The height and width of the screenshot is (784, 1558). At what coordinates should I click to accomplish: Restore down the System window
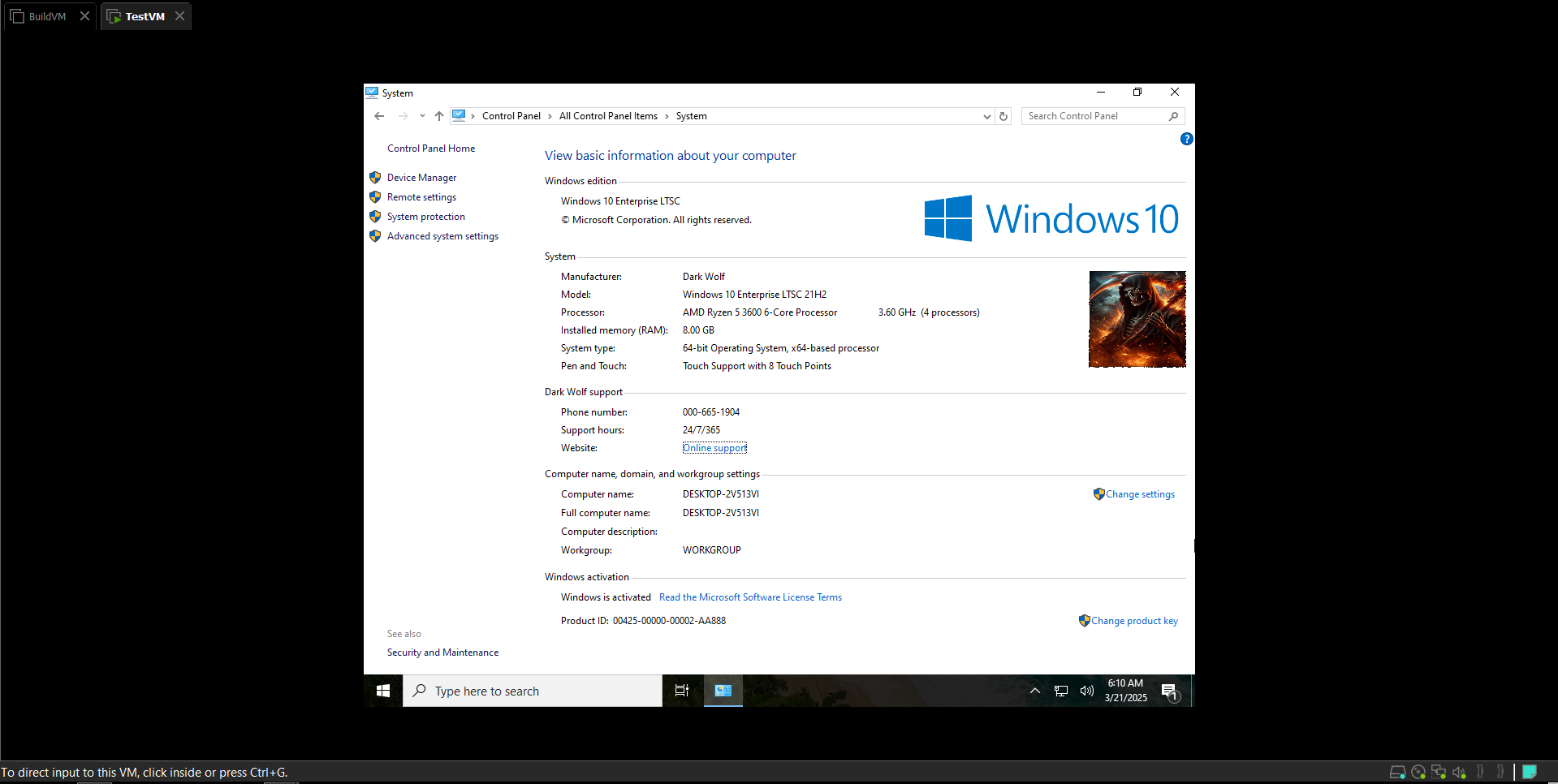click(1137, 93)
